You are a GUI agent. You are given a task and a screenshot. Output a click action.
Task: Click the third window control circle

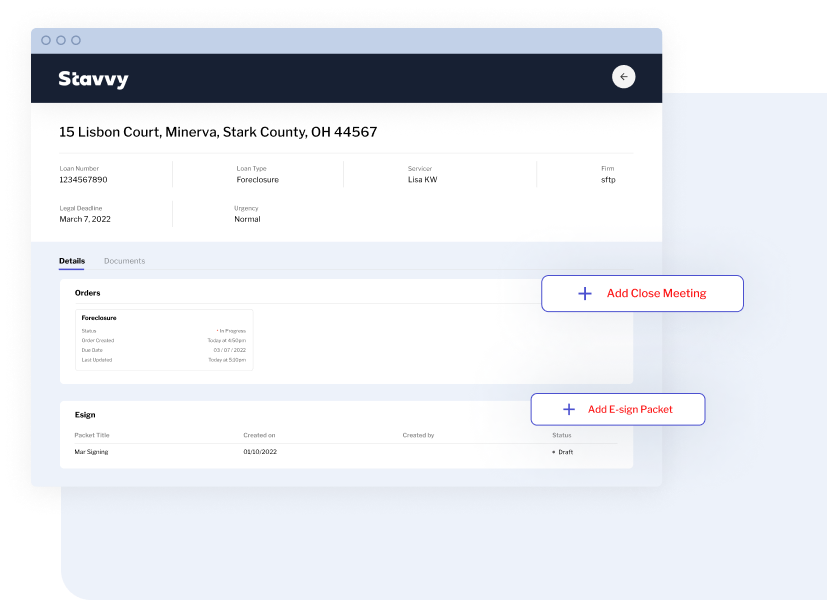pyautogui.click(x=76, y=40)
